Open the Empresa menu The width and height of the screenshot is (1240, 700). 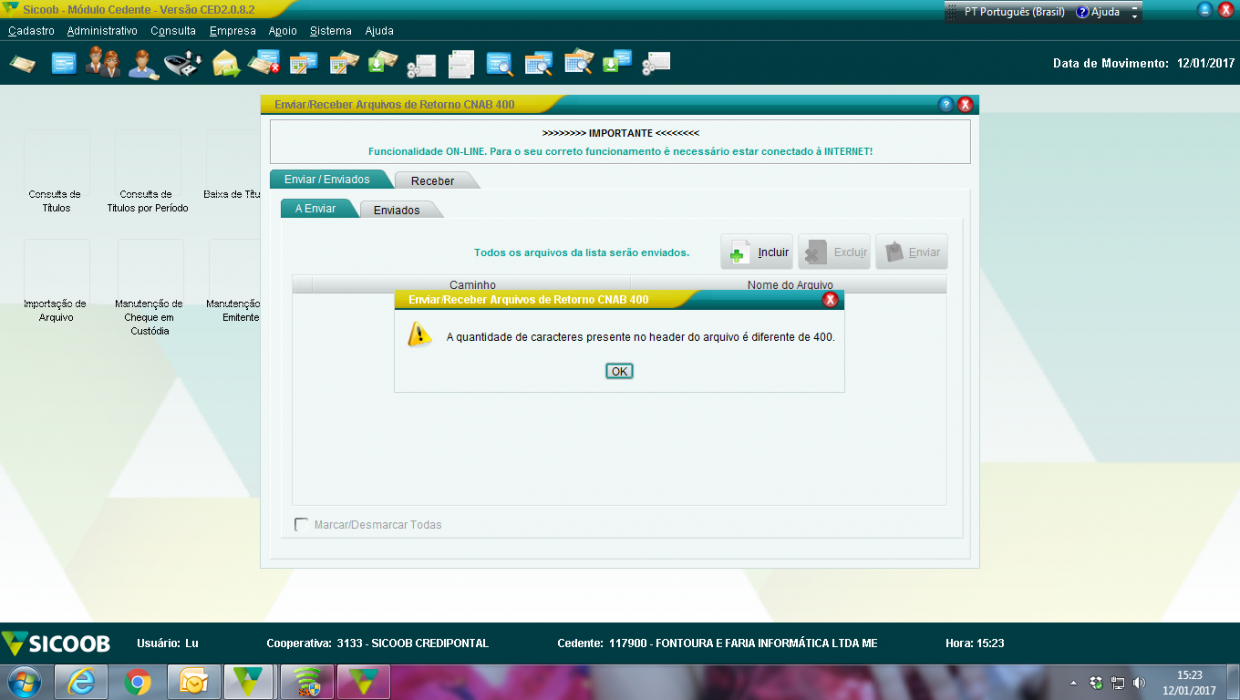tap(232, 31)
